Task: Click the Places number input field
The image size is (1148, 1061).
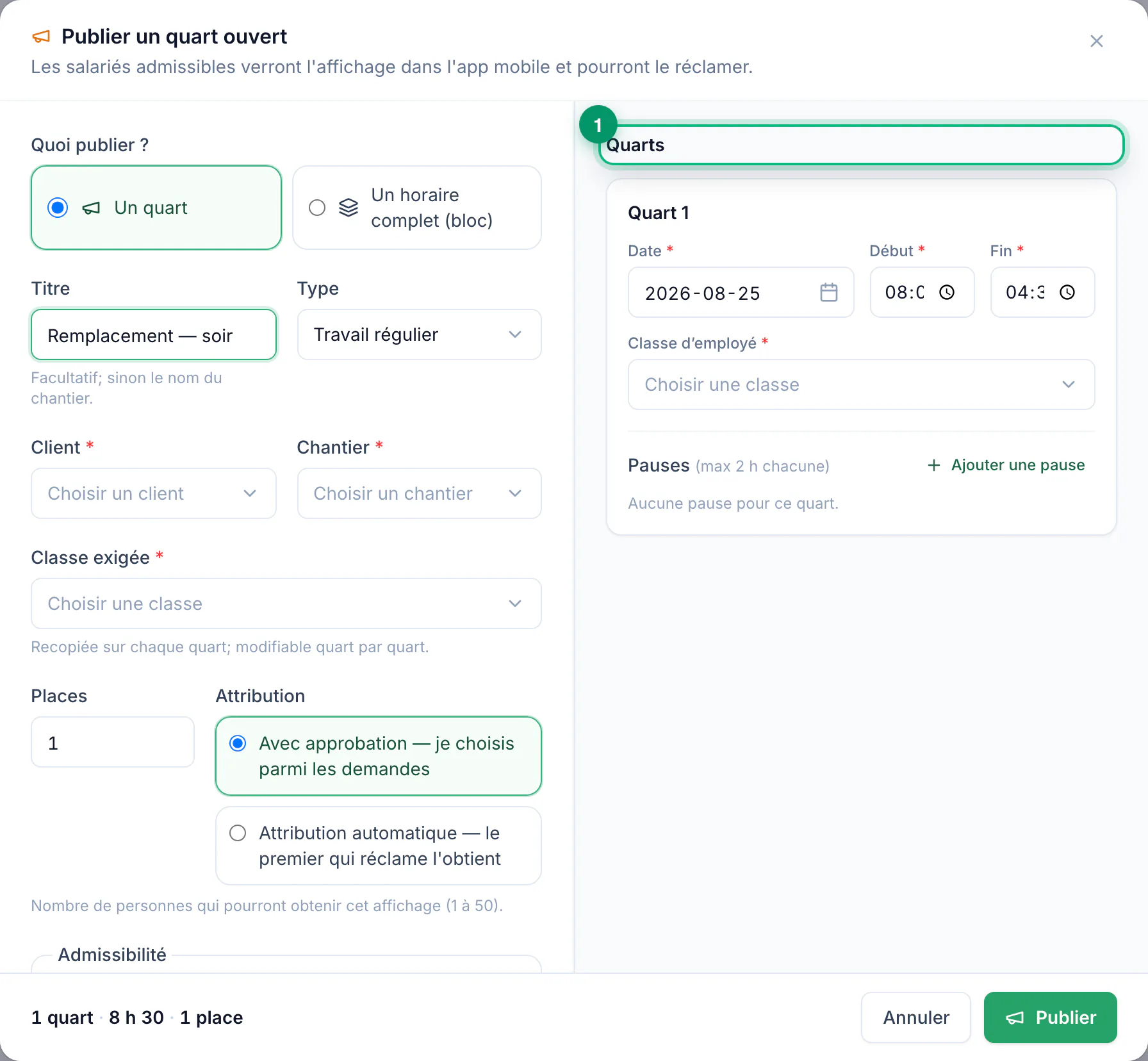Action: pos(113,742)
